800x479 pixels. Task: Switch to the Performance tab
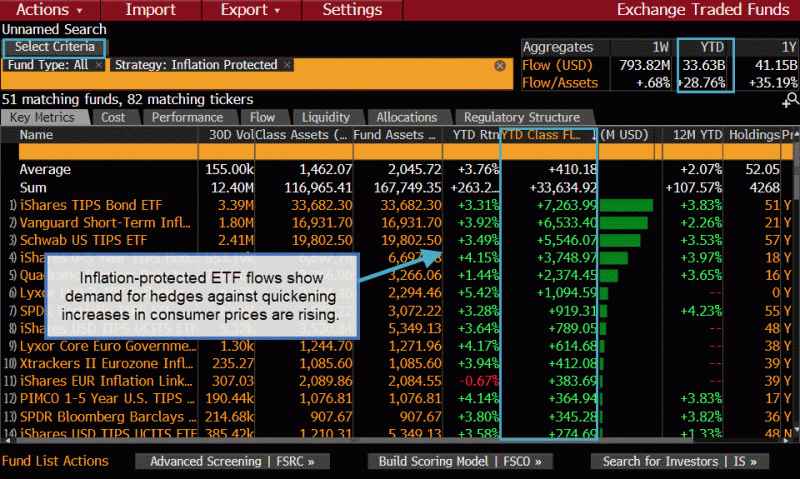click(187, 117)
